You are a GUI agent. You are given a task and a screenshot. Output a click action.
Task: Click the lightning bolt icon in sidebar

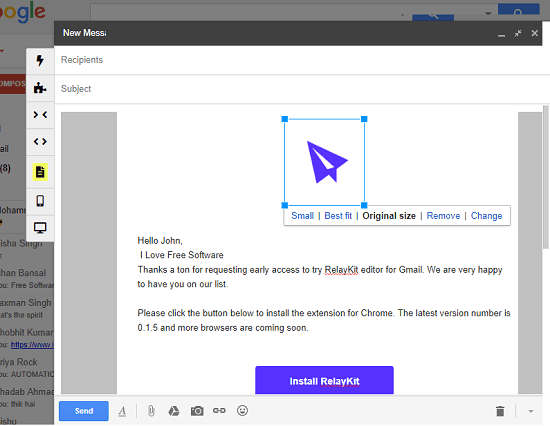[40, 60]
